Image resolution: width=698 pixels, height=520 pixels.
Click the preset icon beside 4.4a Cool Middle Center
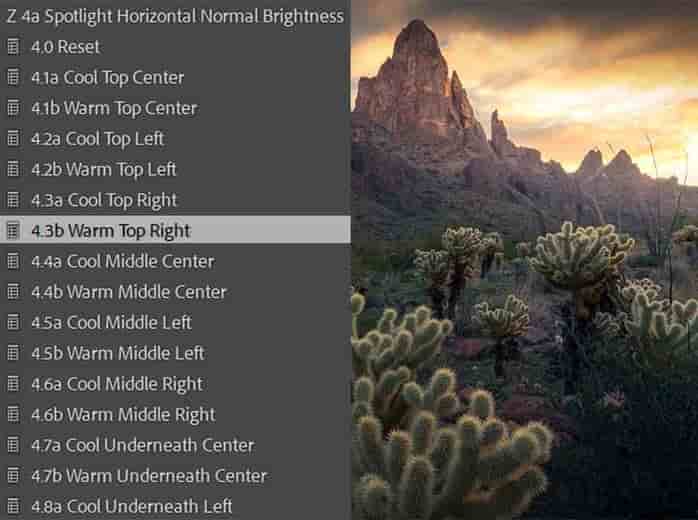(13, 261)
